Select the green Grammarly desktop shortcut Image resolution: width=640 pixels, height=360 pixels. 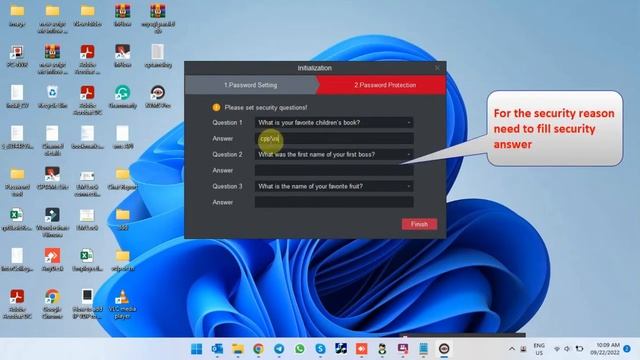[x=122, y=96]
